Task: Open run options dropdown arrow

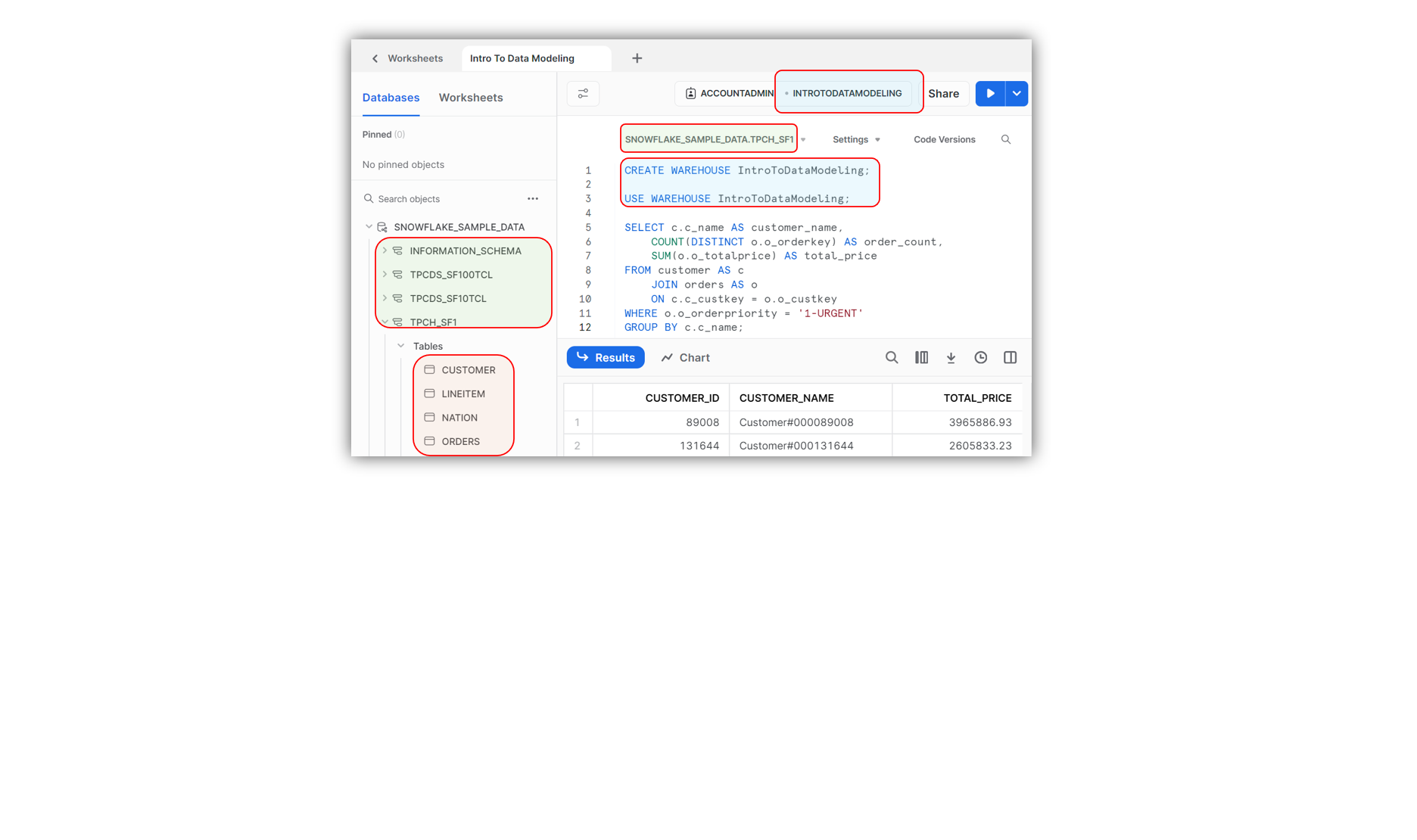Action: click(1017, 94)
